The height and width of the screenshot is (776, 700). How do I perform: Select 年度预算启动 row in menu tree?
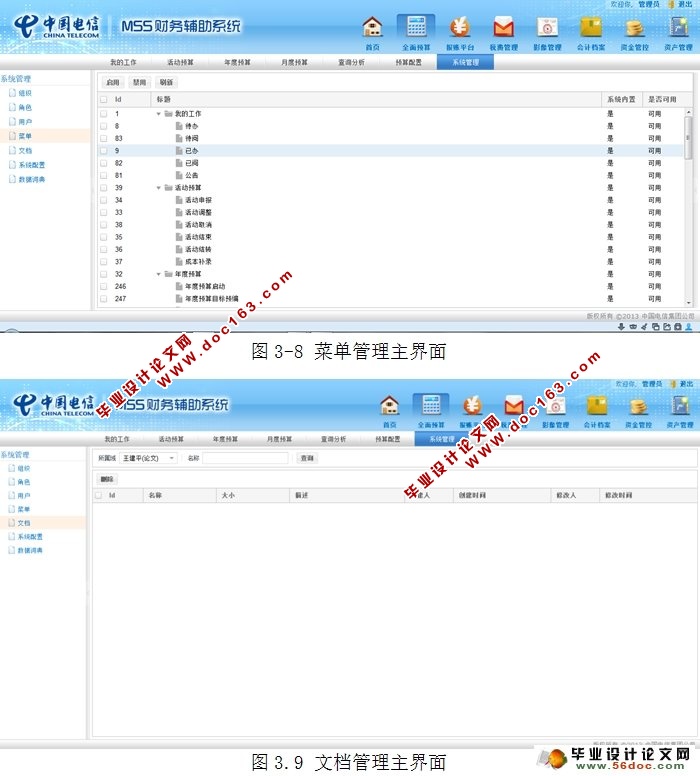[x=392, y=286]
